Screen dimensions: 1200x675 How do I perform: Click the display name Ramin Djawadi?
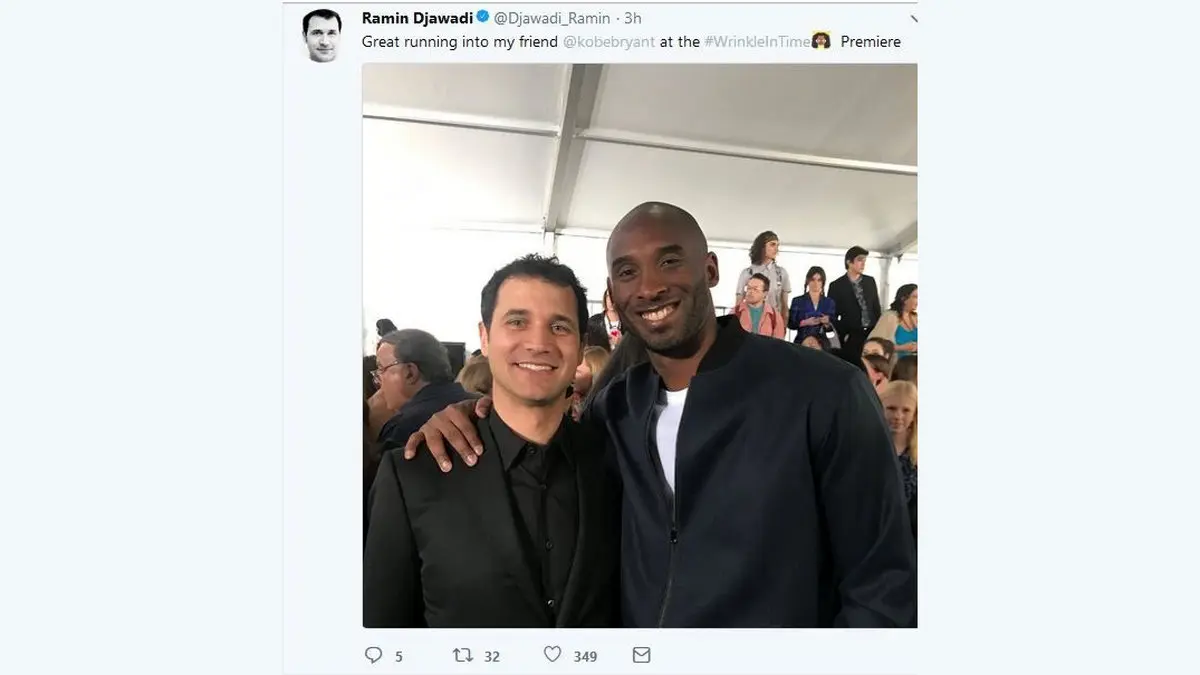point(417,18)
